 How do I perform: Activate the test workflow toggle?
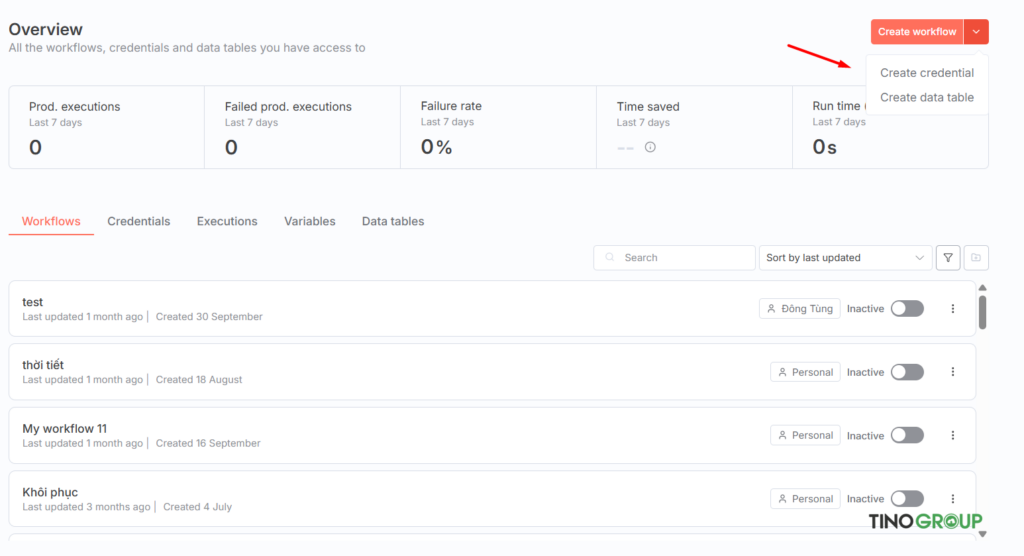click(x=907, y=309)
